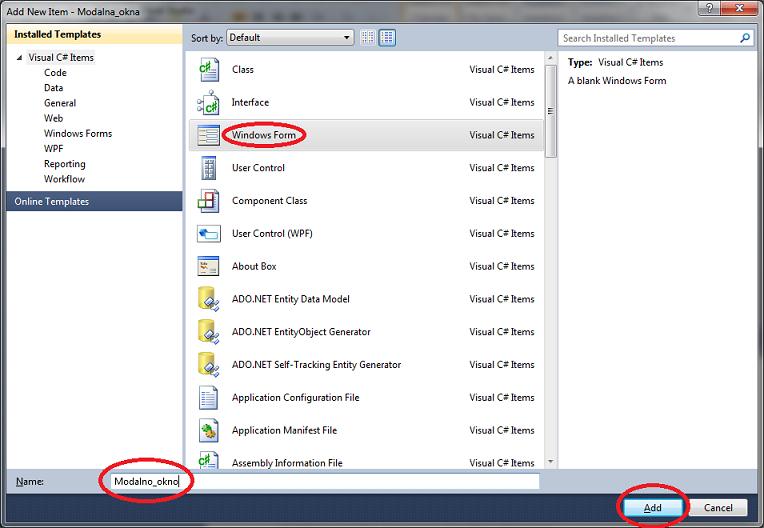Click the Name input field
This screenshot has width=764, height=528.
[320, 482]
